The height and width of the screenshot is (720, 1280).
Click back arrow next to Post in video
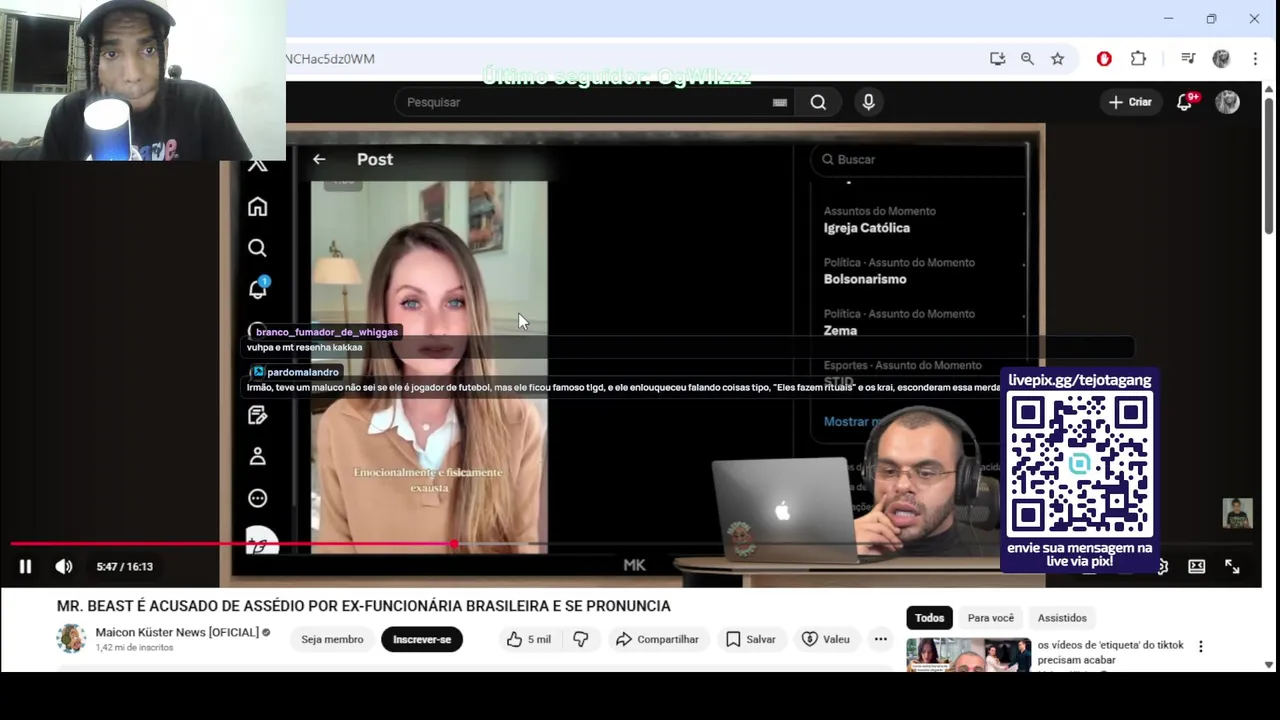click(x=319, y=159)
